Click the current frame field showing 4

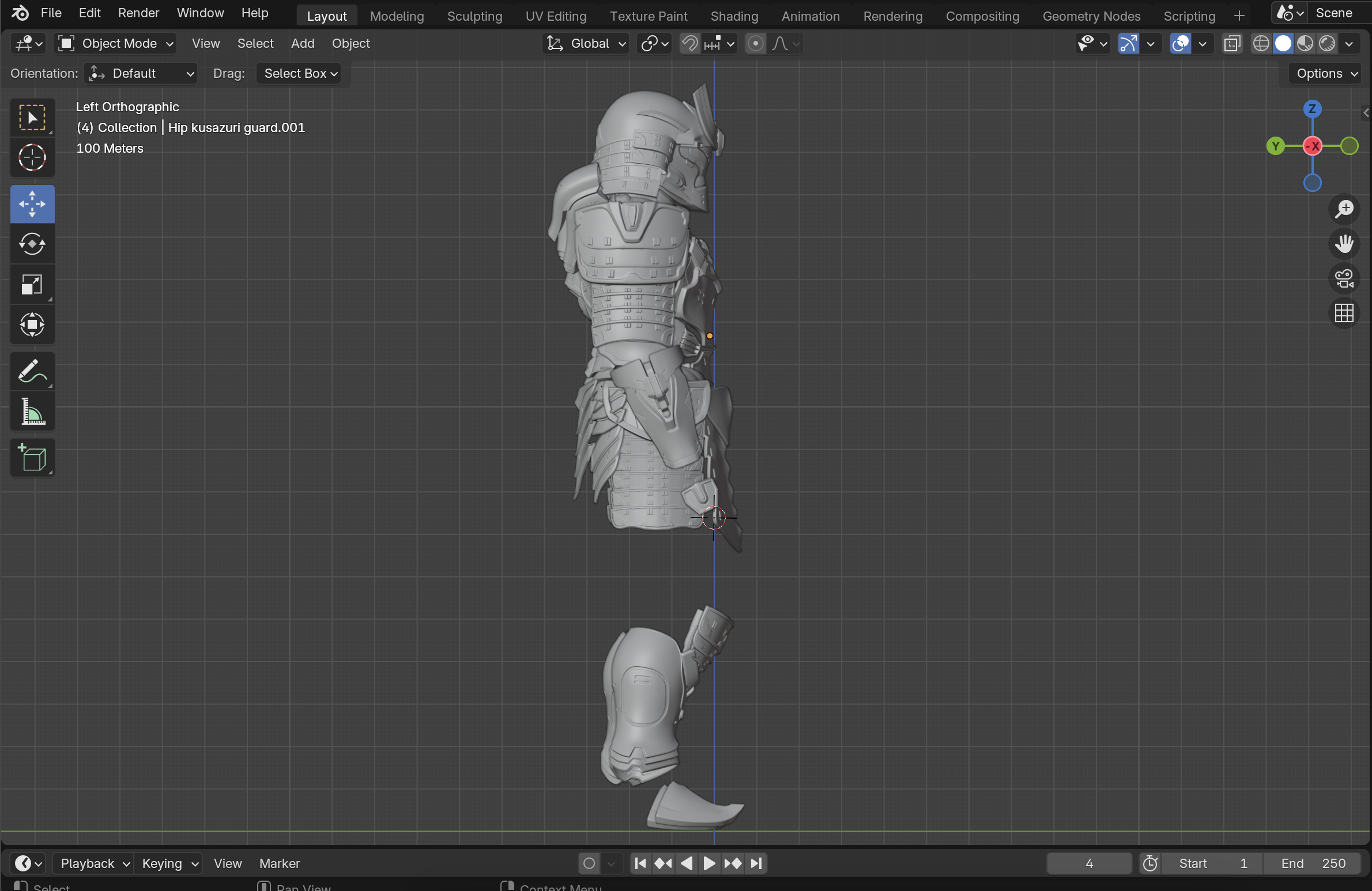click(1088, 863)
